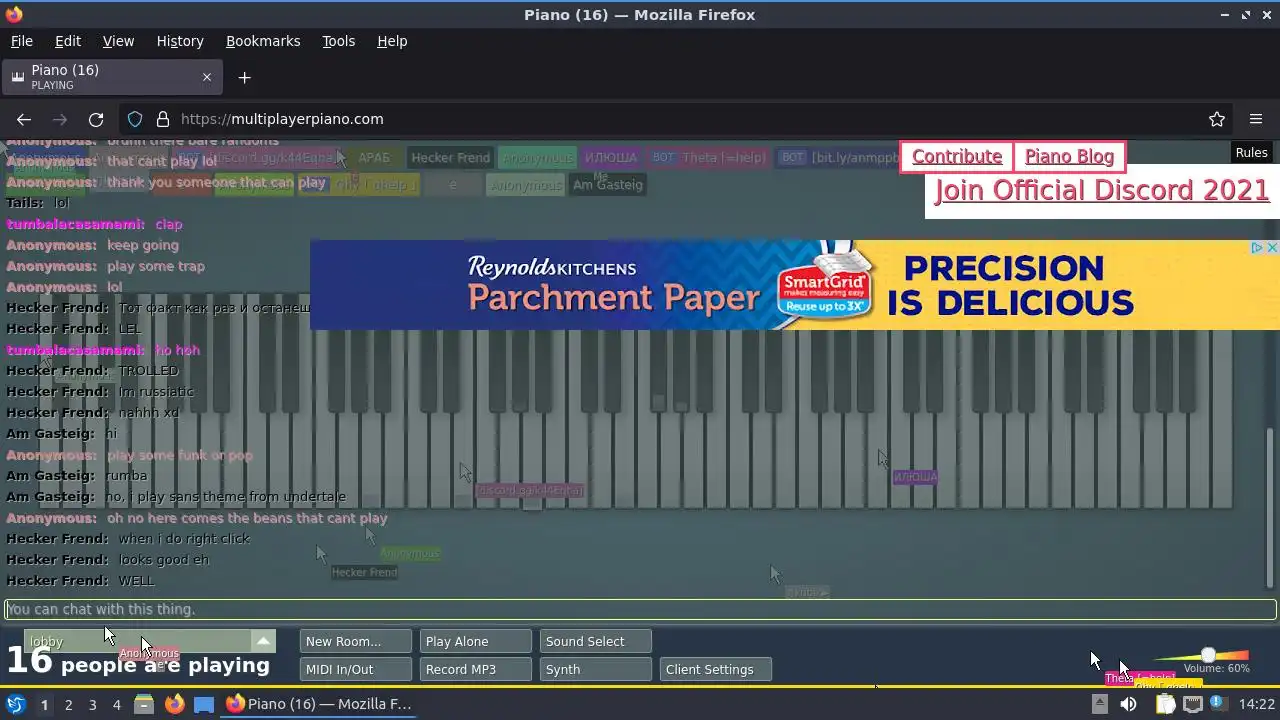Click the New Room... button
The width and height of the screenshot is (1280, 720).
pyautogui.click(x=355, y=641)
